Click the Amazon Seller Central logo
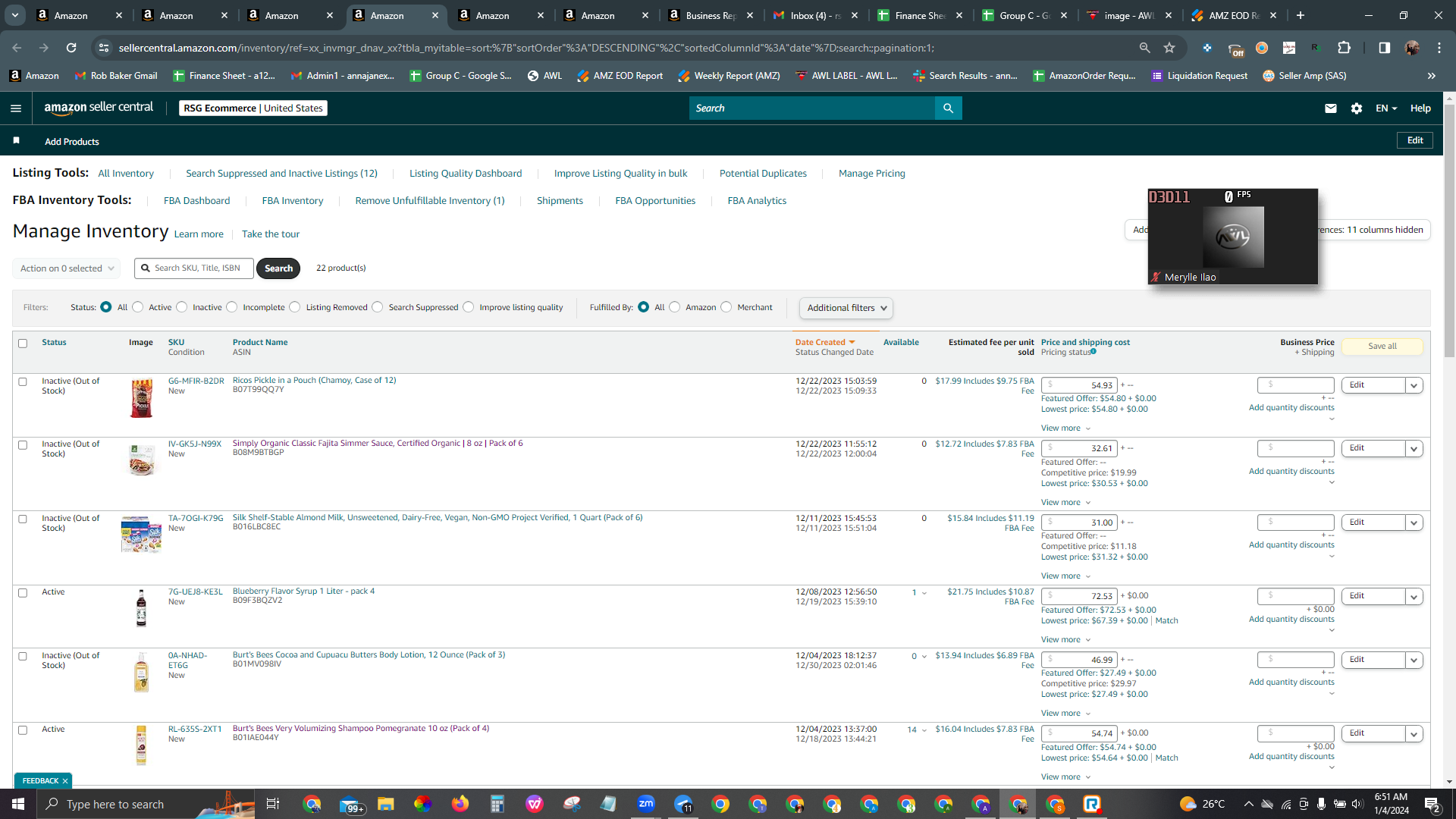The height and width of the screenshot is (819, 1456). (x=99, y=108)
